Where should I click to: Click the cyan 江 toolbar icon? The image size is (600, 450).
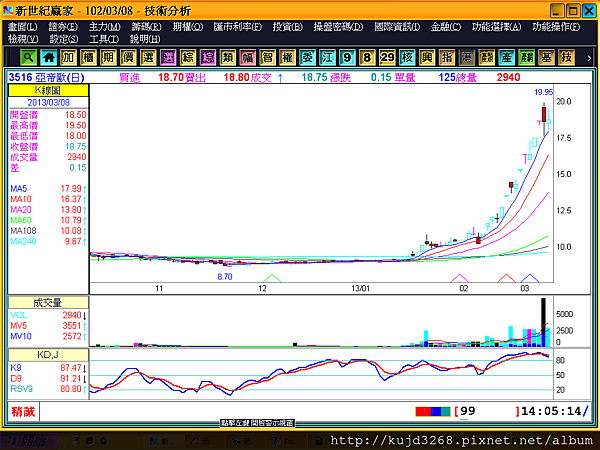(x=327, y=58)
